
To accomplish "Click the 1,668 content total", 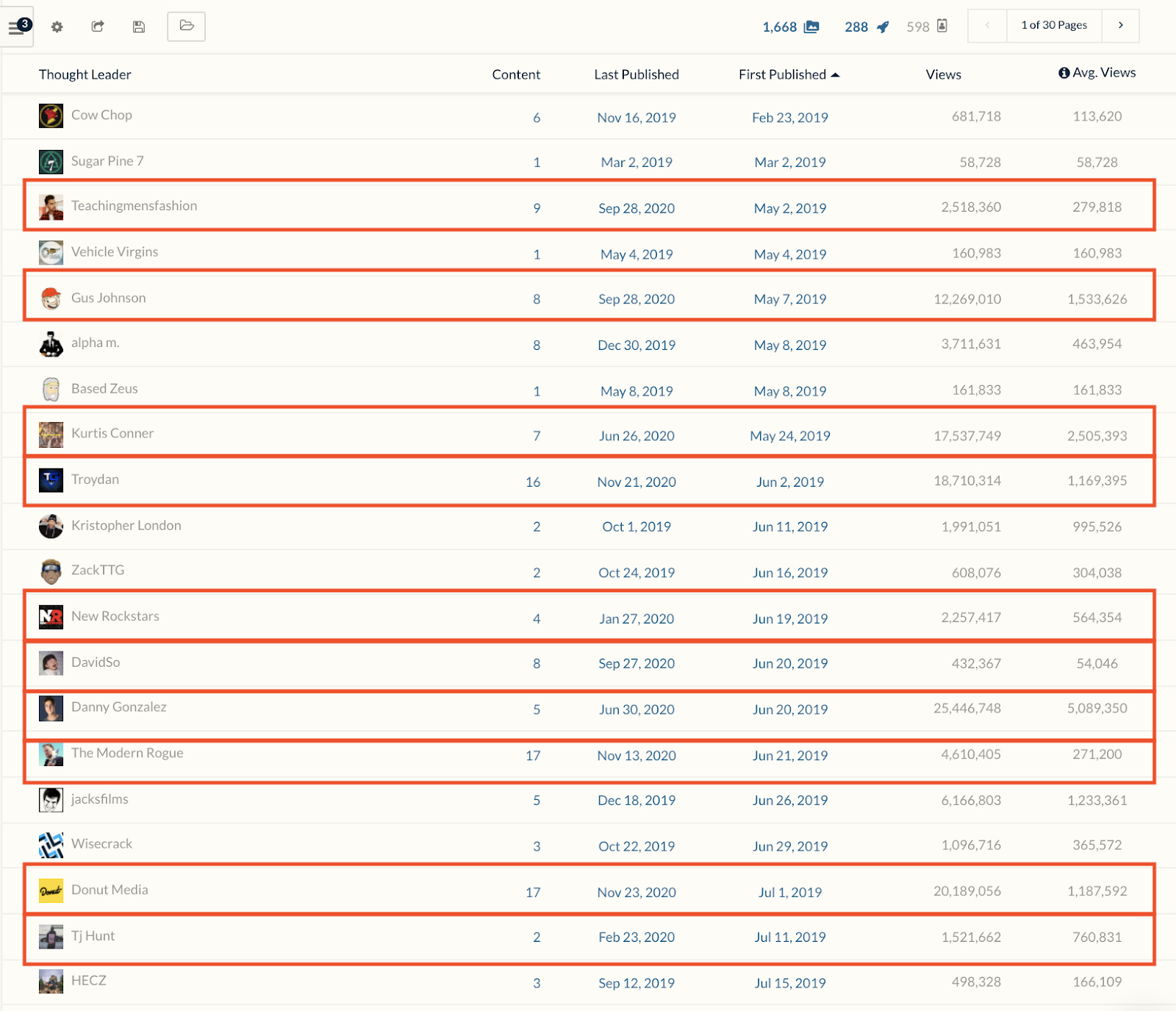I will [x=780, y=27].
